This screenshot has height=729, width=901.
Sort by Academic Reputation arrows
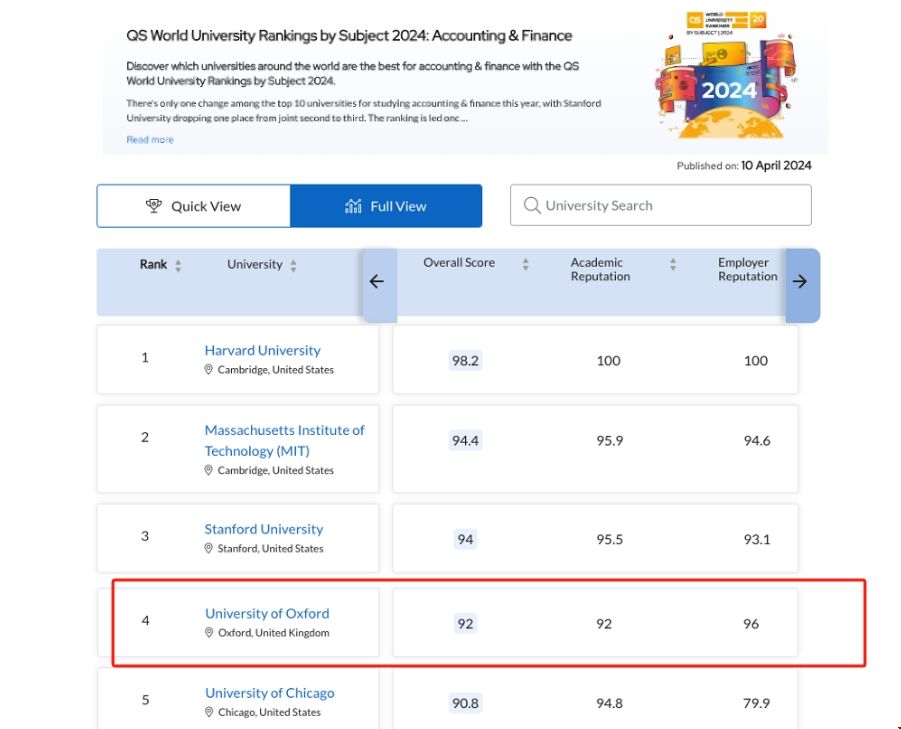[x=673, y=265]
